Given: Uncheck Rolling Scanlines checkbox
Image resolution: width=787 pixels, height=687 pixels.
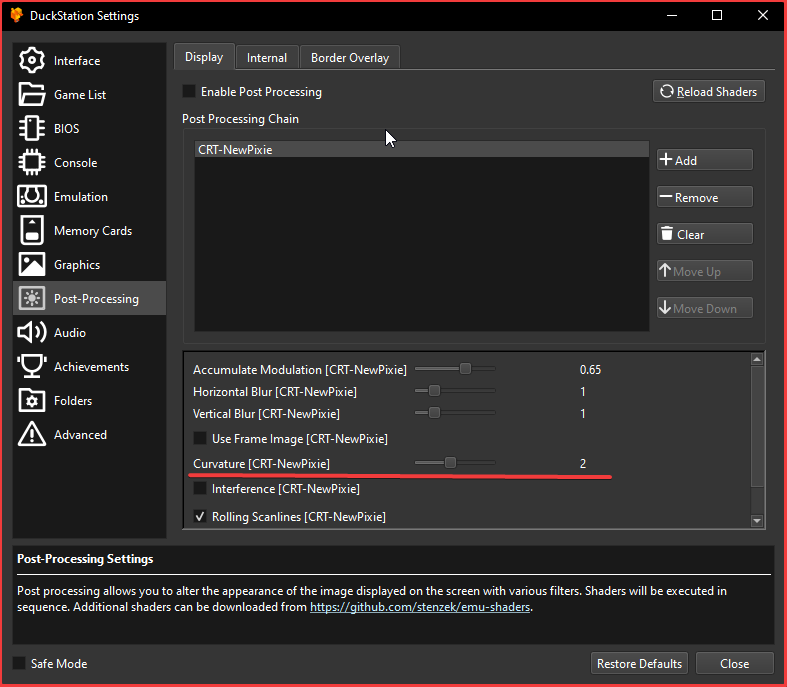Looking at the screenshot, I should pos(200,516).
